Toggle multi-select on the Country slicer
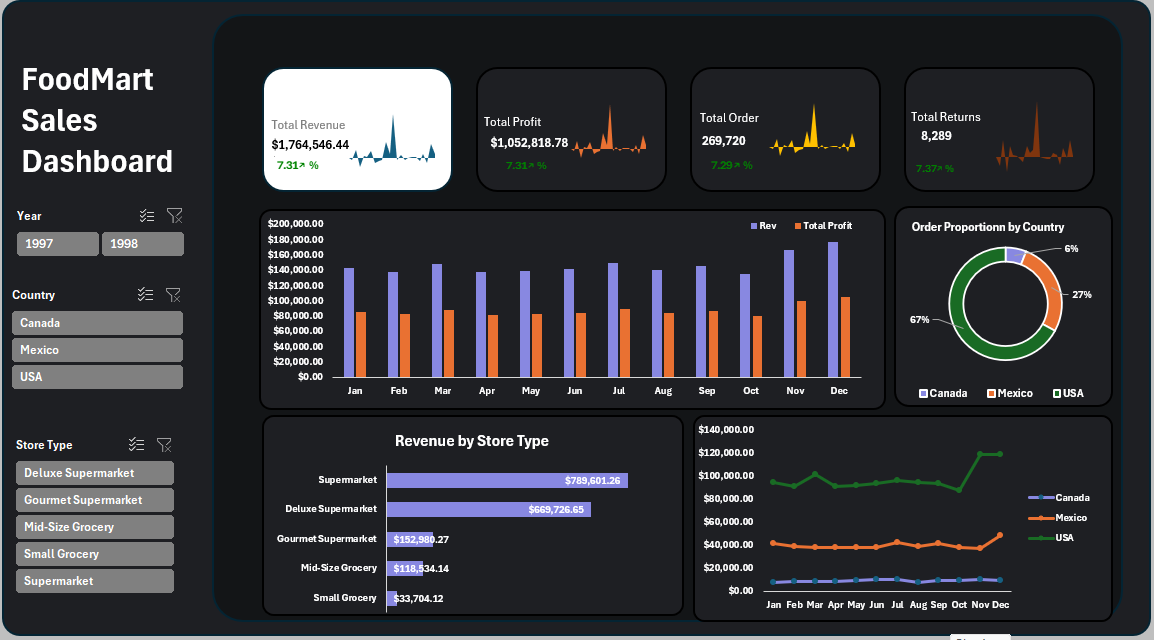1154x640 pixels. [145, 294]
